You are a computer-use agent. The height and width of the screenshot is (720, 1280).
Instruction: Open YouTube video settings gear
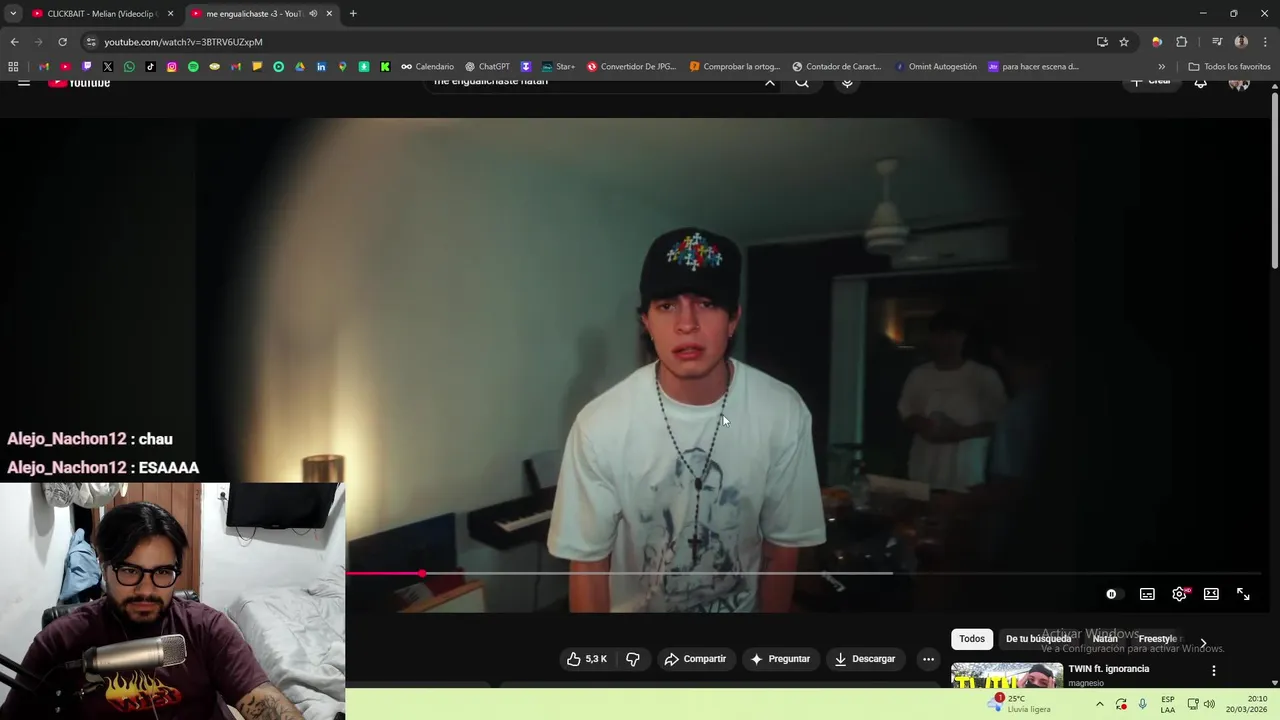click(x=1180, y=594)
